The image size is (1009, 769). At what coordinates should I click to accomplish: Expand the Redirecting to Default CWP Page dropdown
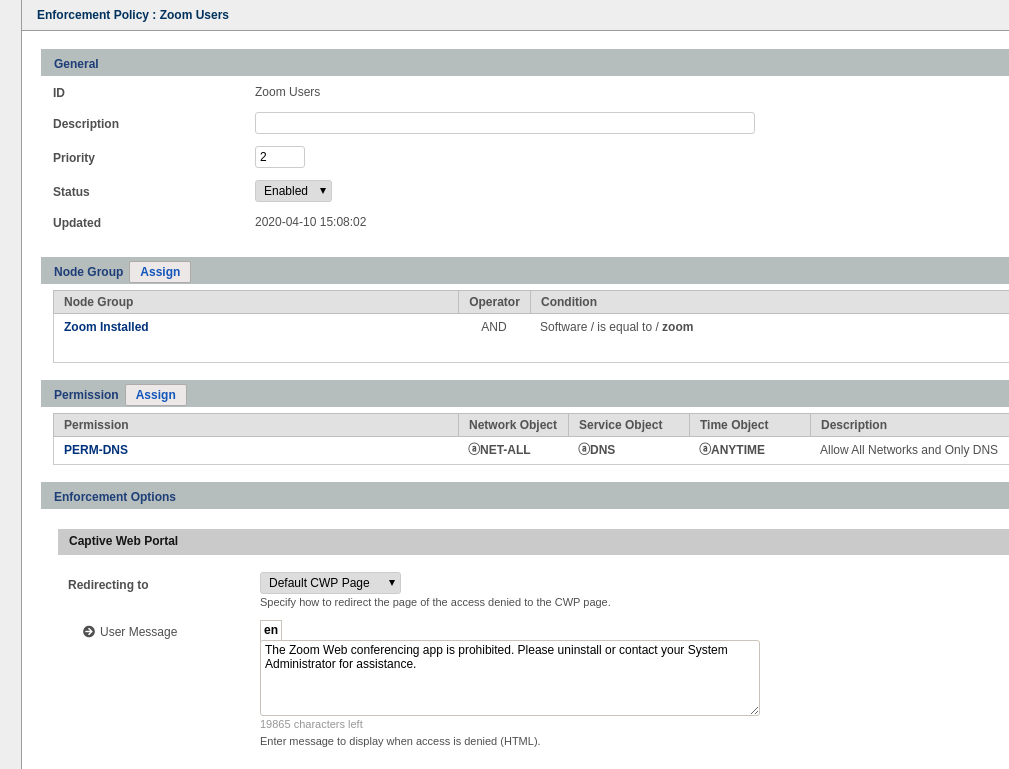(330, 583)
